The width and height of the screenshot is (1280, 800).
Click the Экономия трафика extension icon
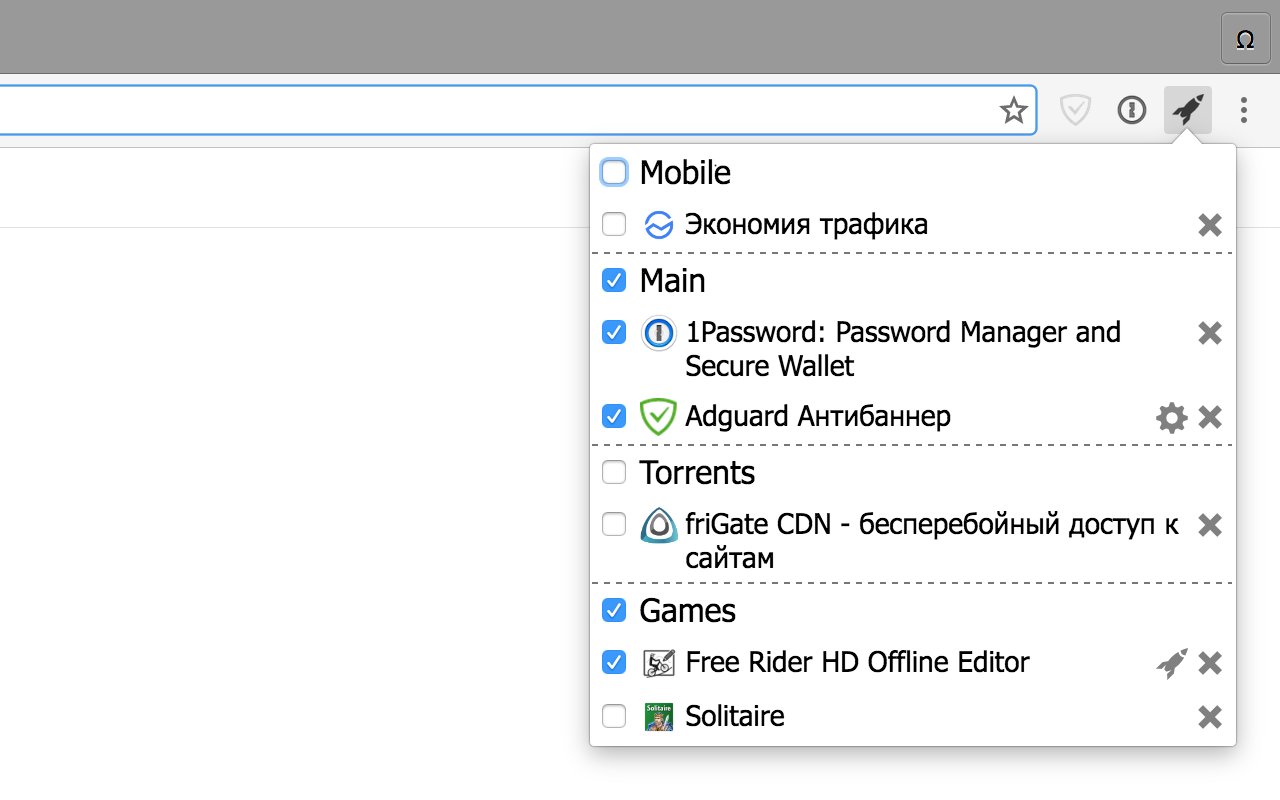point(658,225)
